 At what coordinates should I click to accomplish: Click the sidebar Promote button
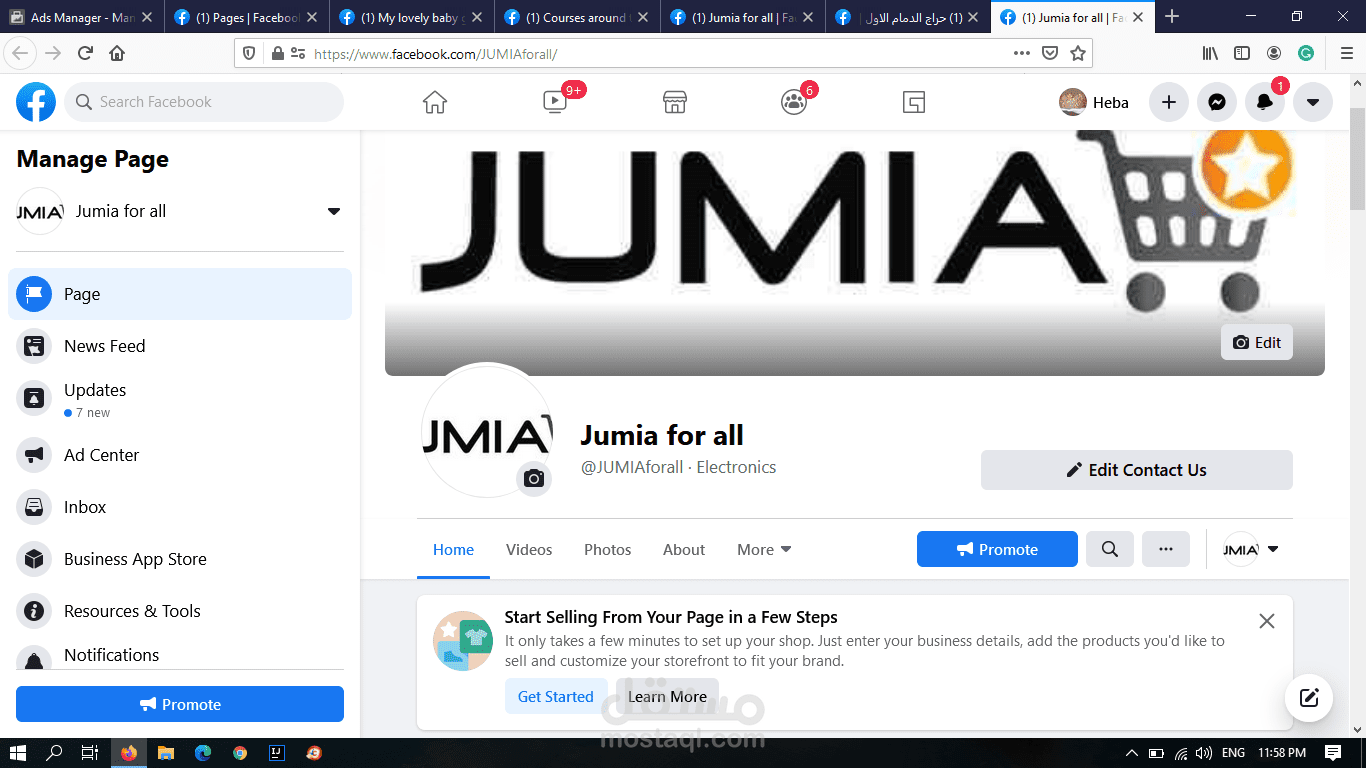pyautogui.click(x=180, y=704)
